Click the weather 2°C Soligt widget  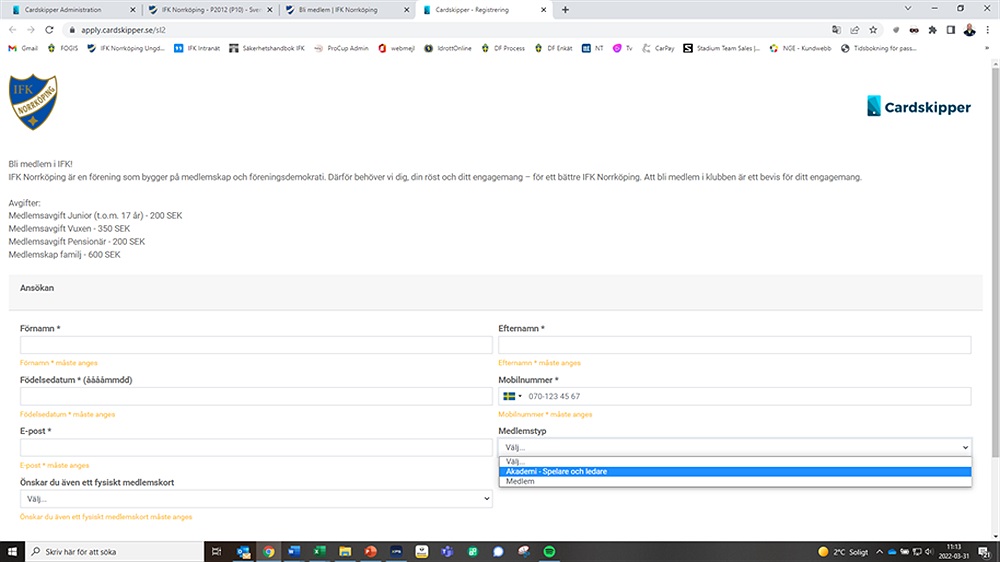click(x=843, y=552)
